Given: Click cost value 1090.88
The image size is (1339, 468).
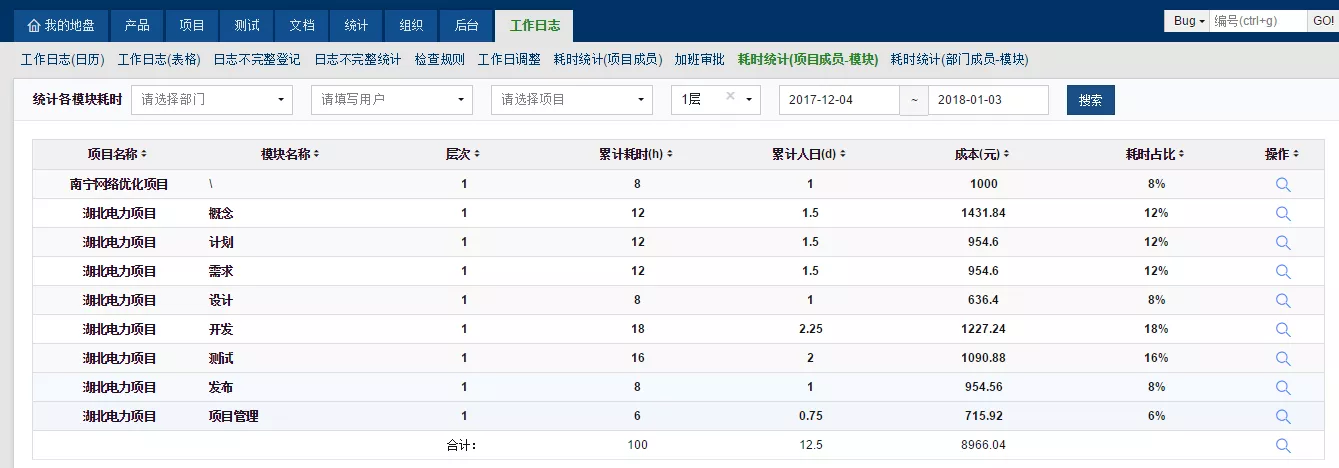Looking at the screenshot, I should (984, 358).
